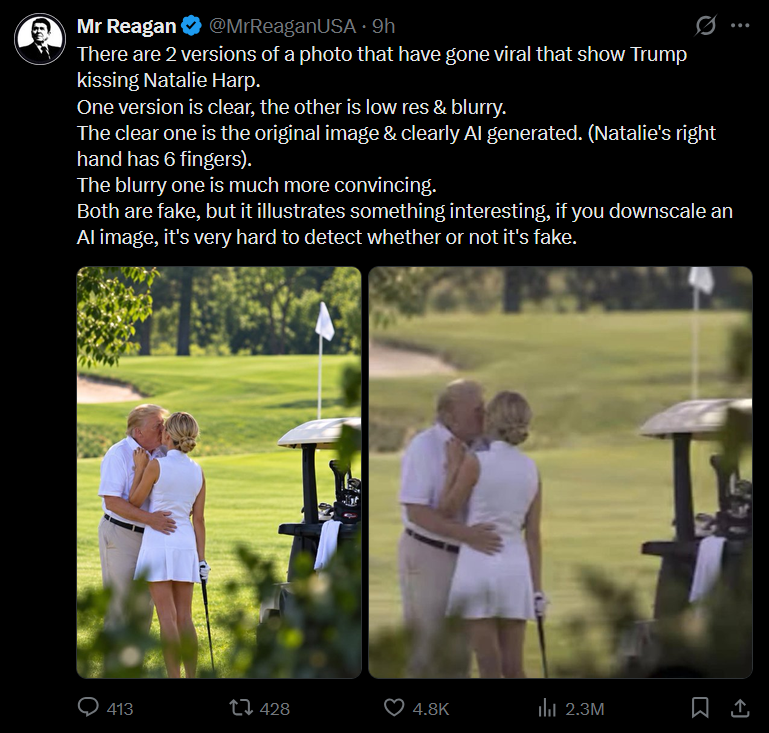Click the post text about downscaling
The height and width of the screenshot is (733, 769).
coord(405,224)
